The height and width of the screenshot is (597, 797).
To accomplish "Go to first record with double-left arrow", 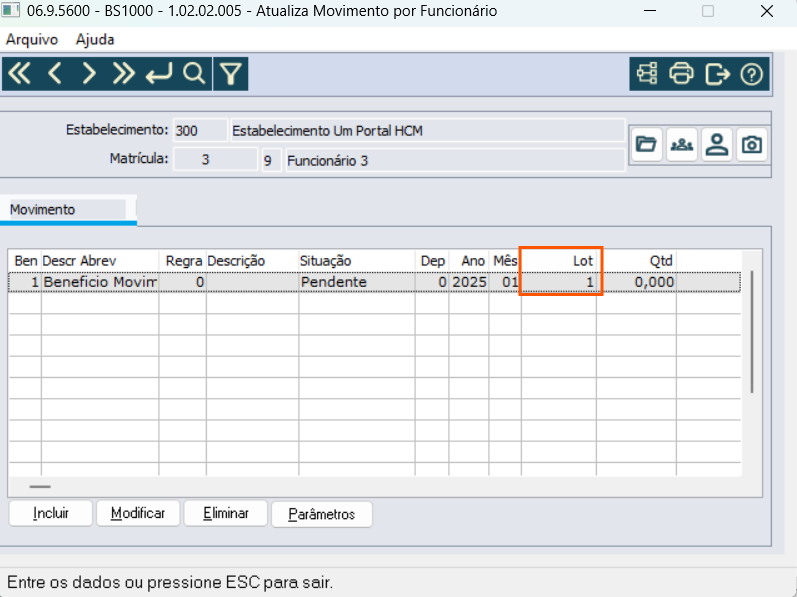I will click(19, 74).
